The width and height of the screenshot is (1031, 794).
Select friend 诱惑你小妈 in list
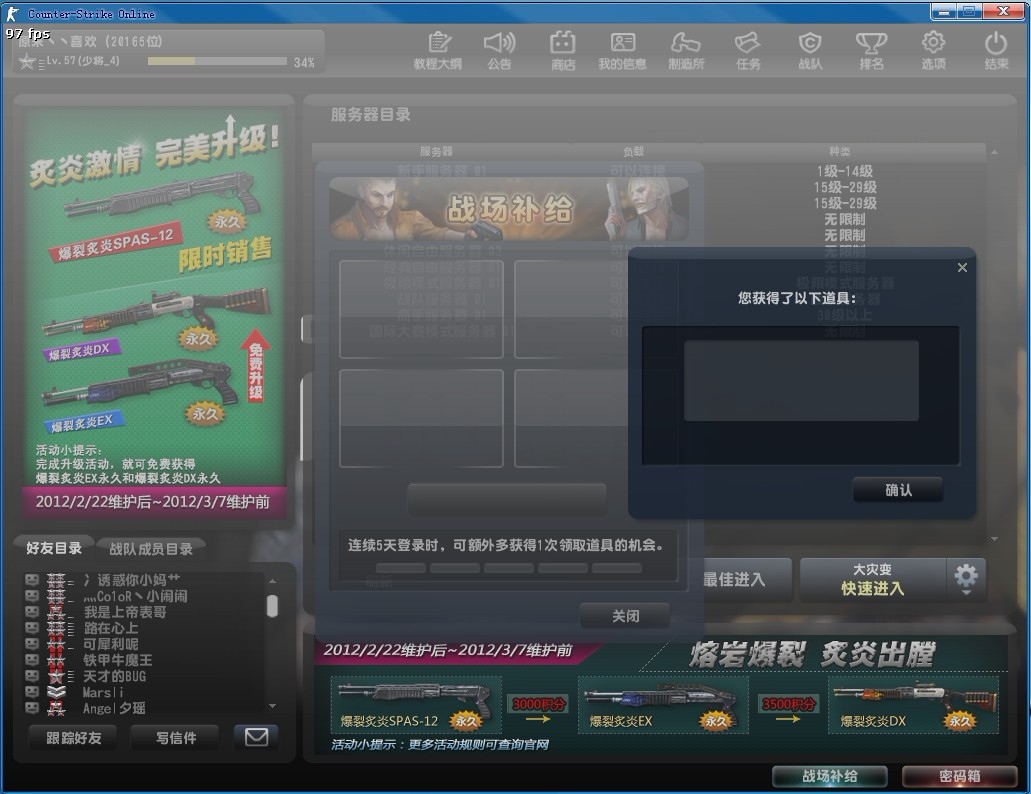(x=143, y=580)
